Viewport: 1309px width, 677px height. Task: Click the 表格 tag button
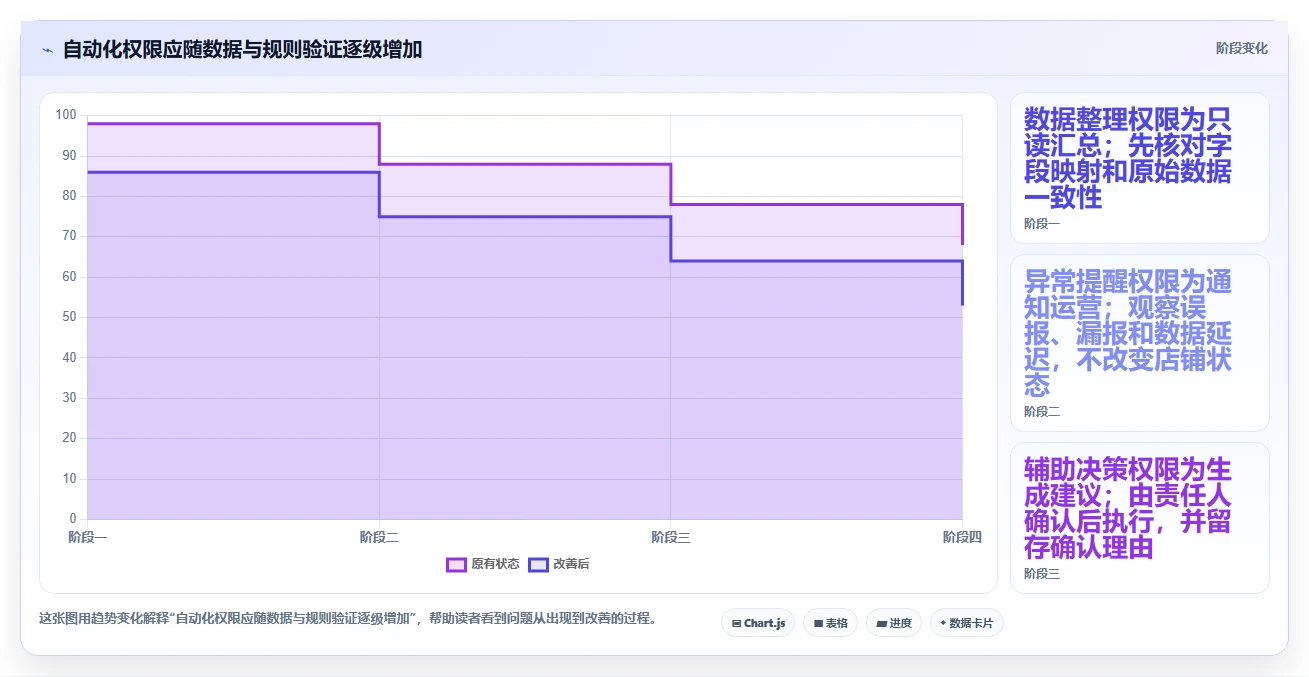(830, 623)
